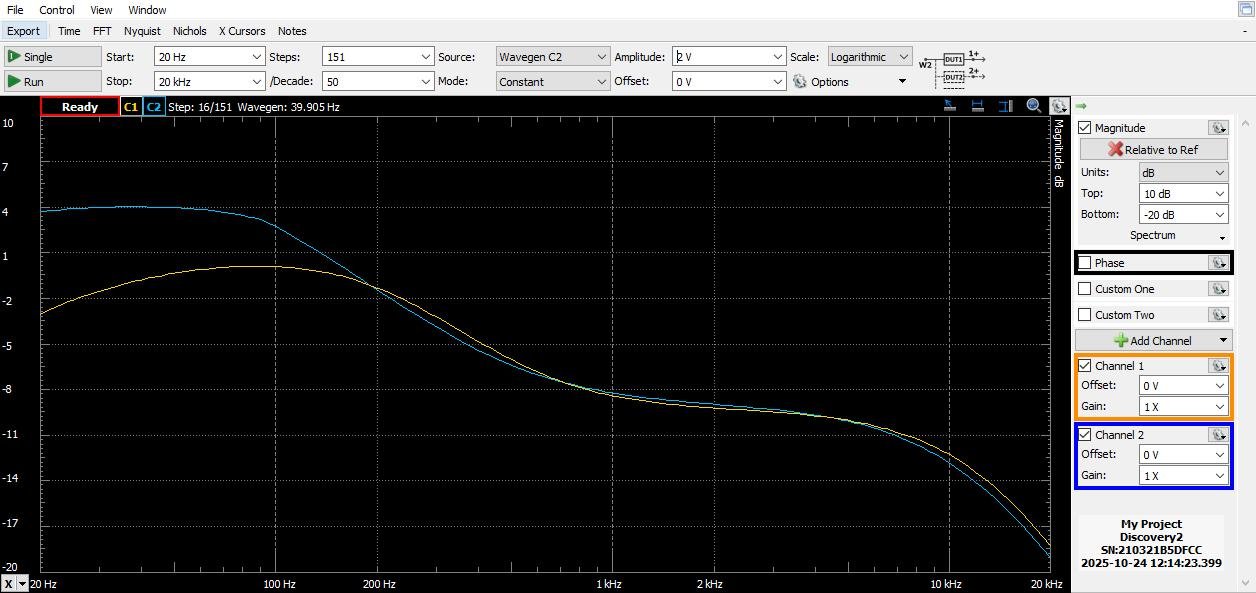Click green arrow to collapse side panel

(x=1081, y=106)
